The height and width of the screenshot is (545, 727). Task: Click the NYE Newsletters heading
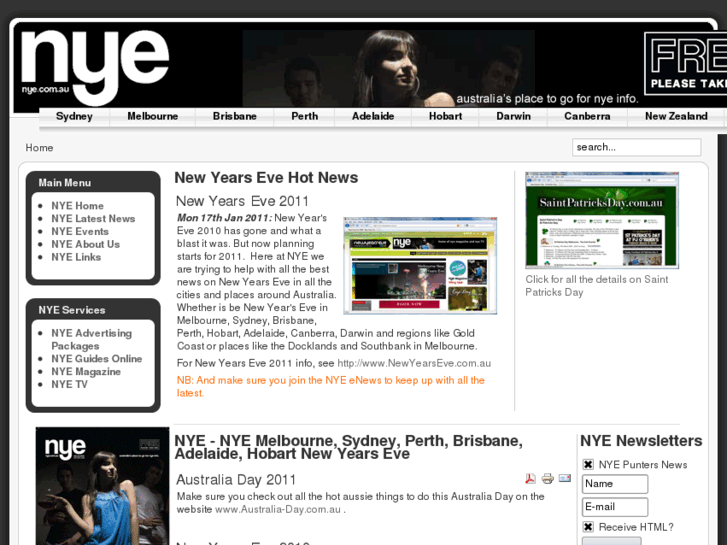tap(641, 441)
